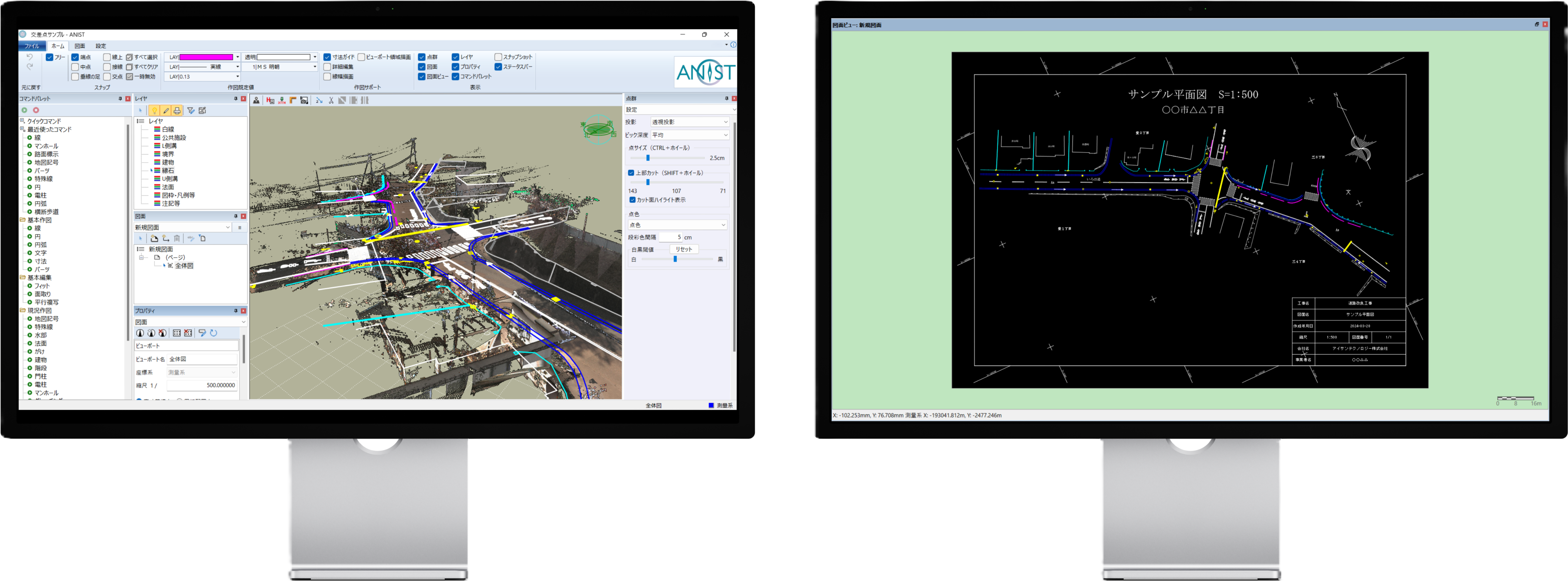
Task: Open the LAY|0.13 line width dropdown
Action: coord(238,77)
